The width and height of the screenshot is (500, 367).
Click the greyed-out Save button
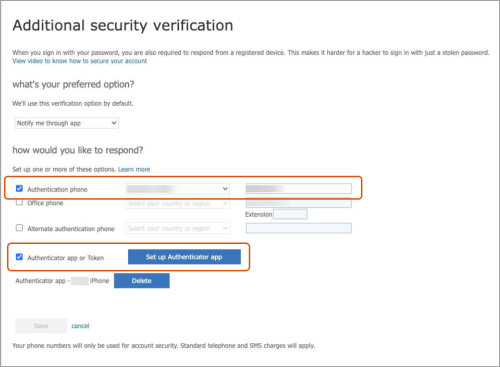(41, 326)
